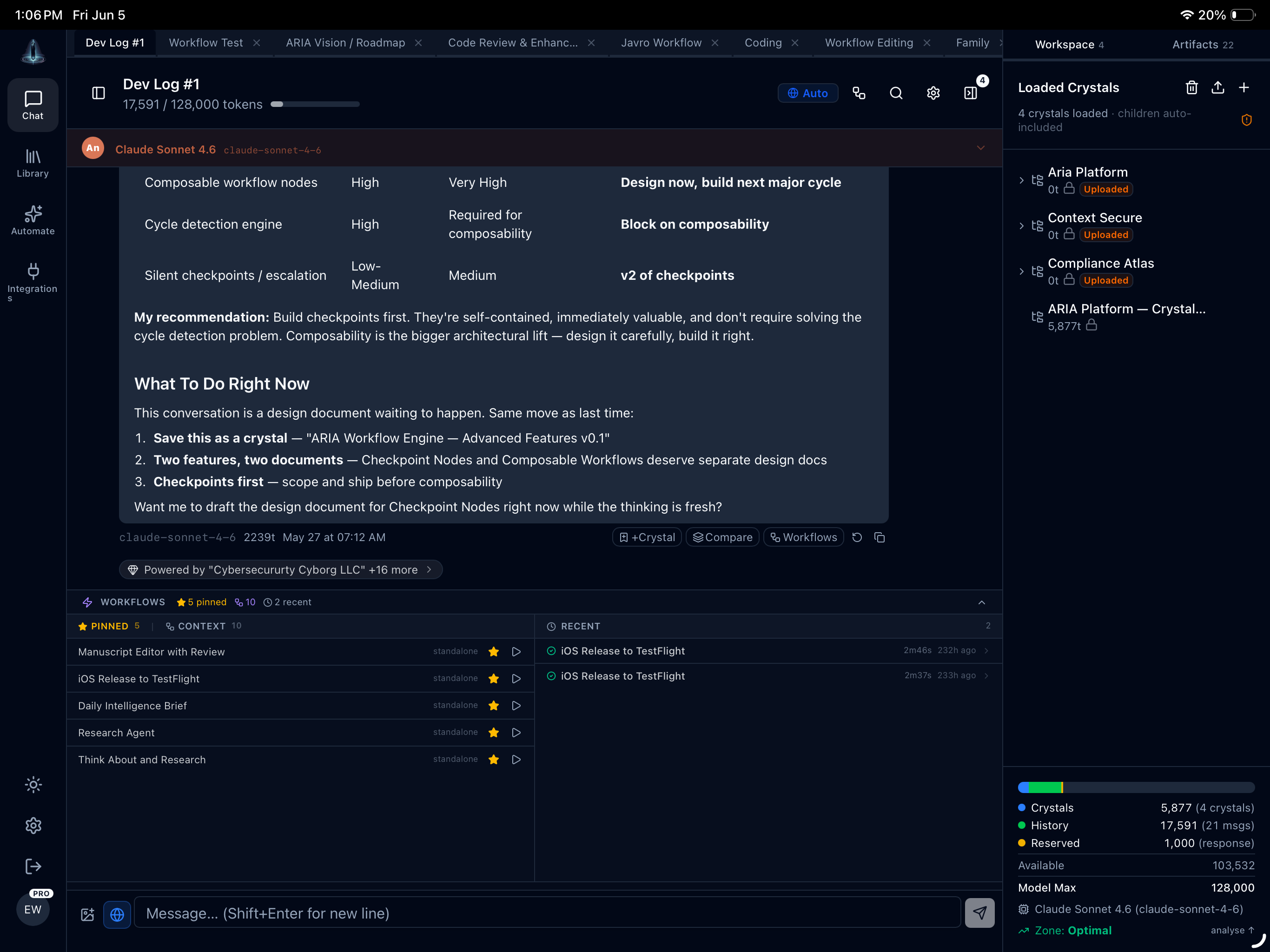Add a new crystal with plus icon
The width and height of the screenshot is (1270, 952).
pos(1244,87)
